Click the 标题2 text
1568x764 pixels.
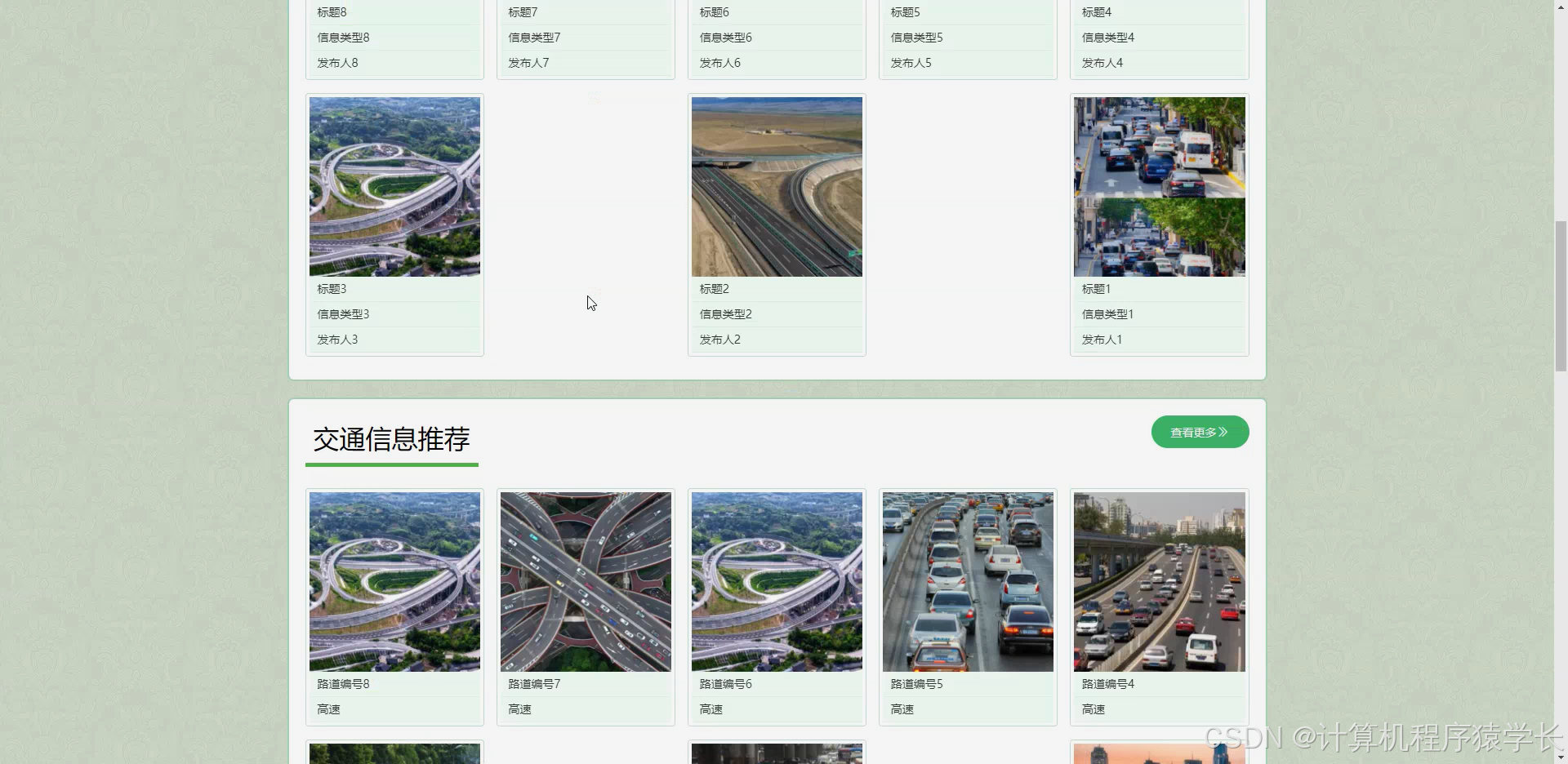click(714, 289)
